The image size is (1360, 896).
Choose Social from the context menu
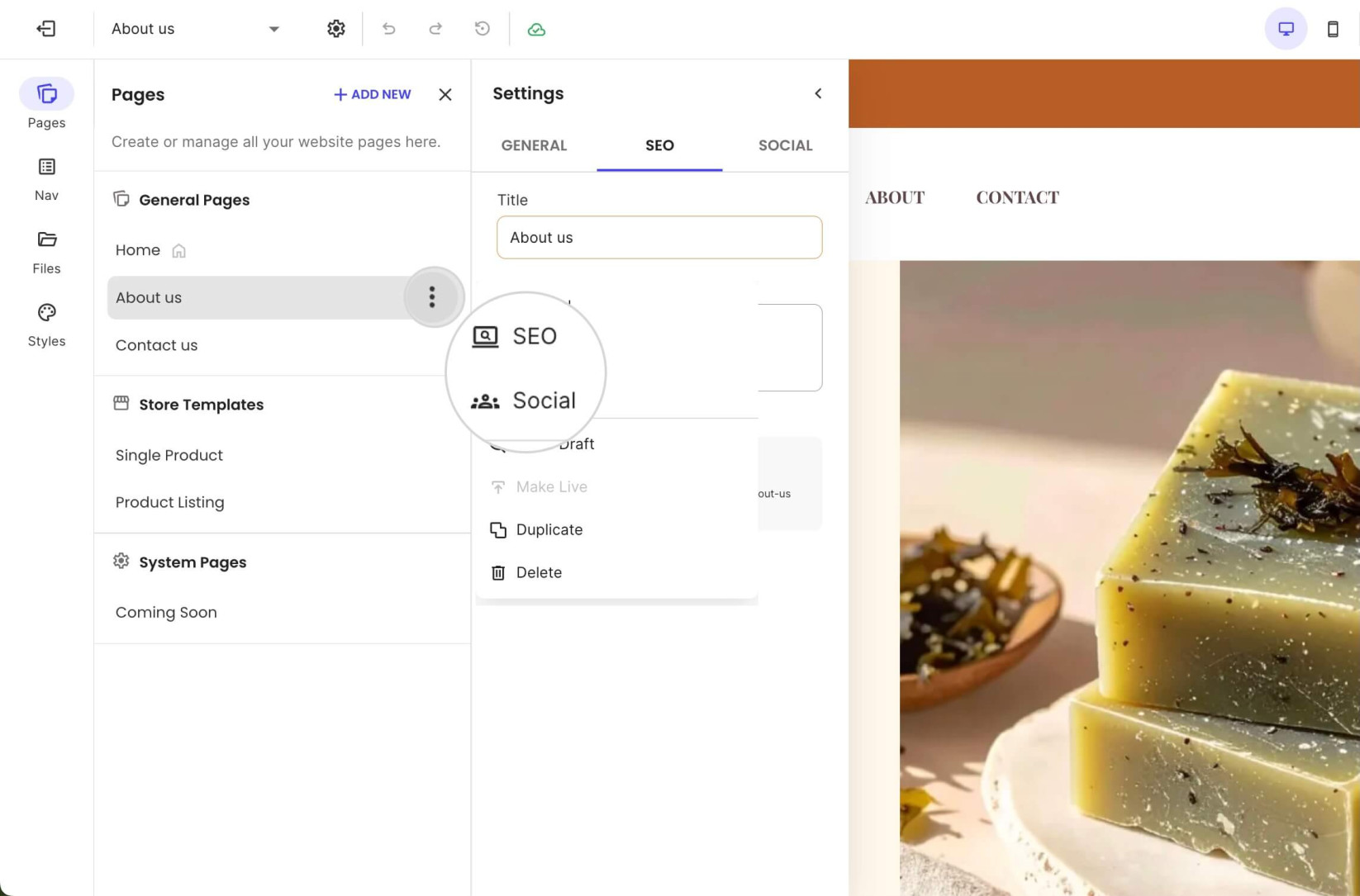click(524, 401)
